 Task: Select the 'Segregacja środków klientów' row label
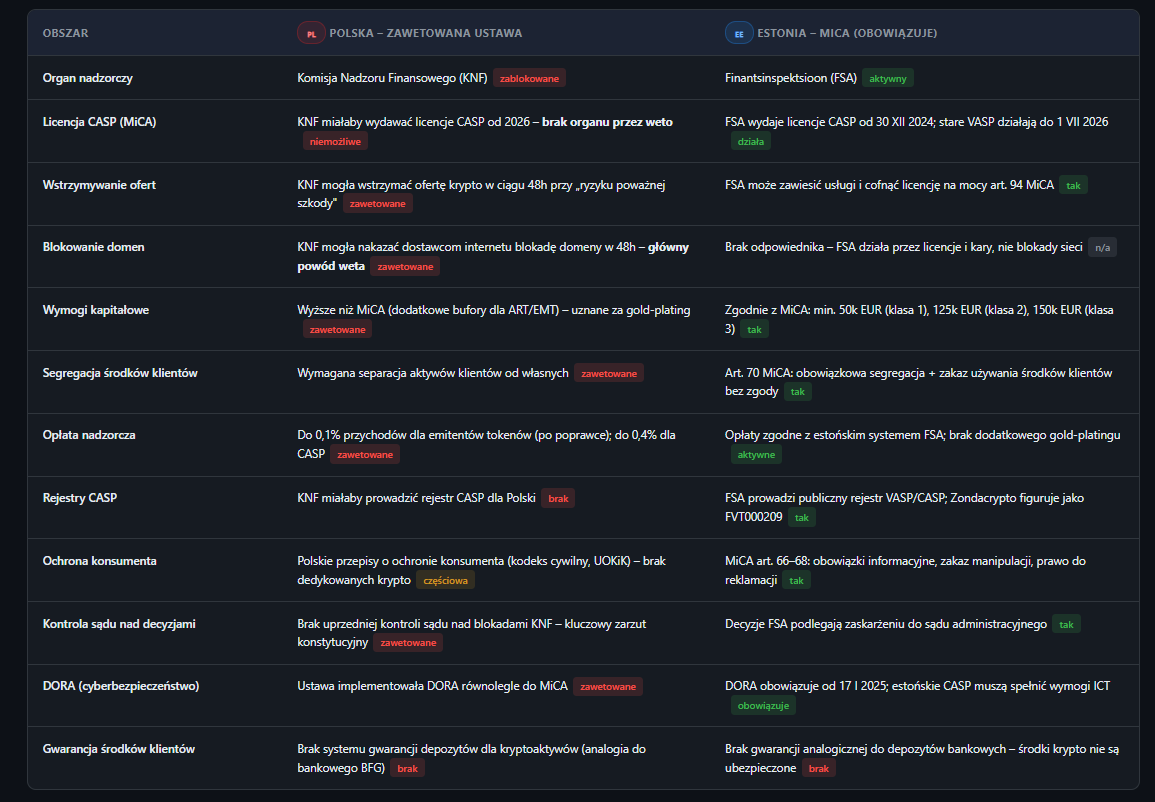[x=120, y=373]
